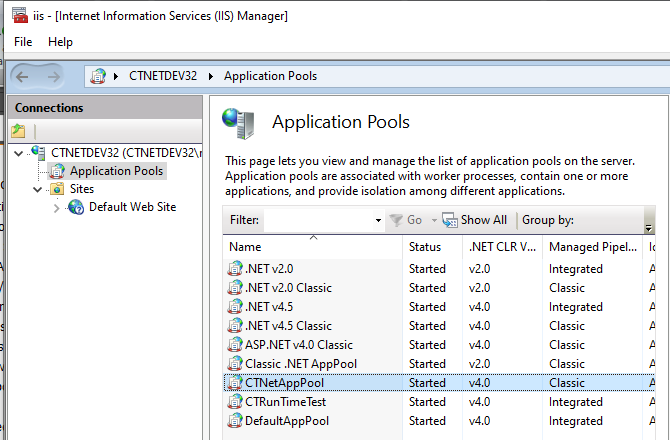Click the .NET v4.5 pool icon

click(235, 307)
